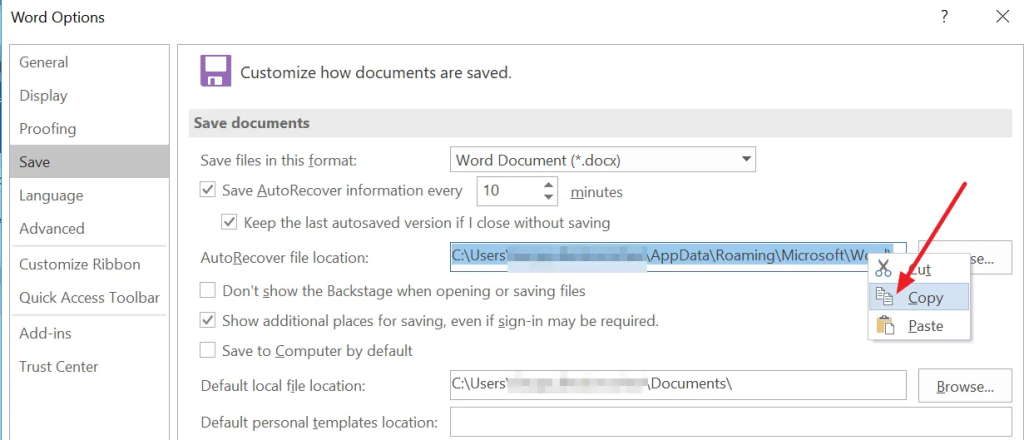The width and height of the screenshot is (1024, 440).
Task: Click the Save documents section heading
Action: point(251,123)
